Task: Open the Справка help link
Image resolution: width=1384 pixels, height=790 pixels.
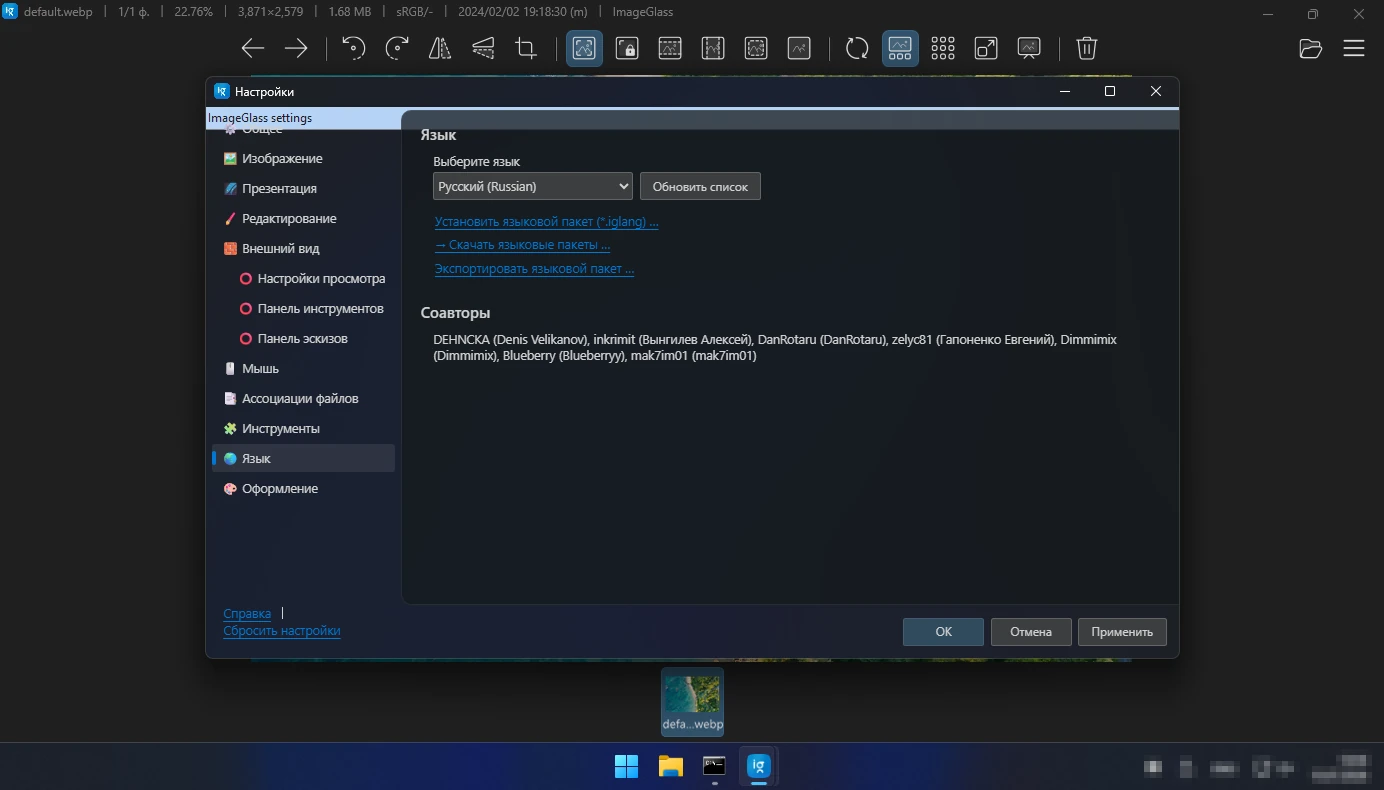Action: click(x=247, y=613)
